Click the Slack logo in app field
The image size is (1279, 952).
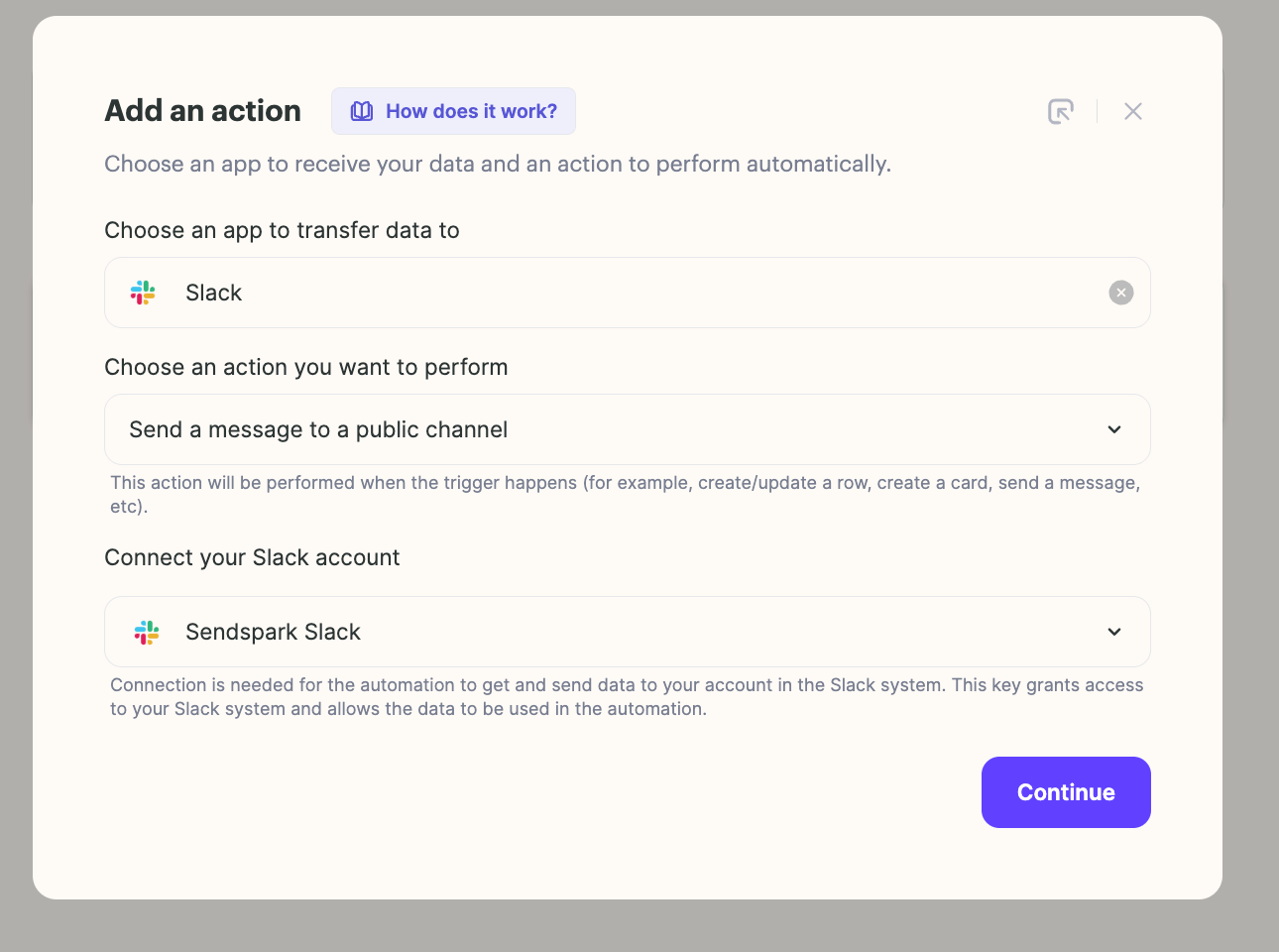pyautogui.click(x=143, y=293)
